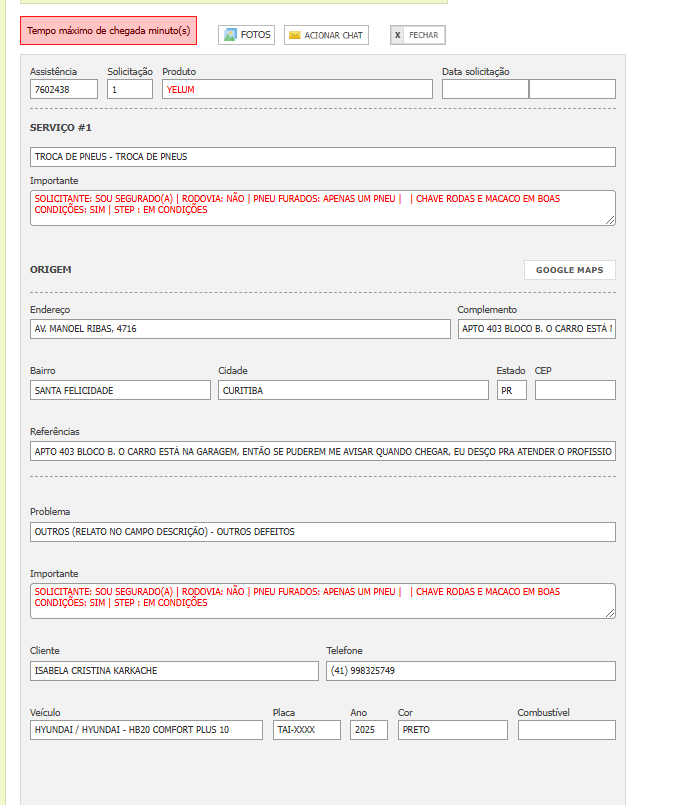Select the Complemento field
Screen dimensions: 681x805
click(x=536, y=329)
